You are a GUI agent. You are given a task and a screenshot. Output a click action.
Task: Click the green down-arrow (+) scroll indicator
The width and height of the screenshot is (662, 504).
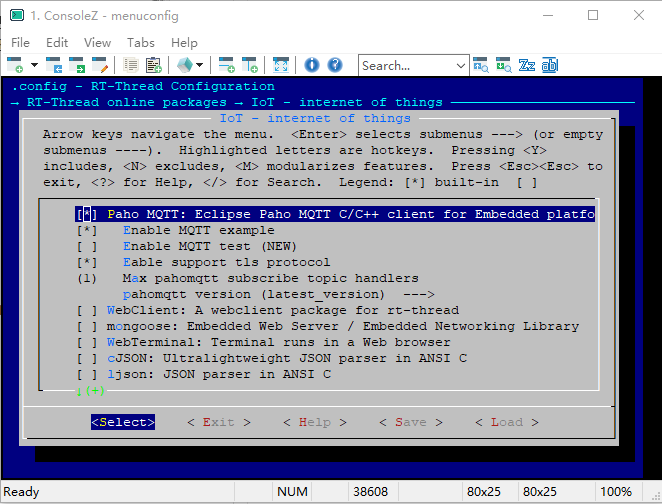tap(90, 391)
